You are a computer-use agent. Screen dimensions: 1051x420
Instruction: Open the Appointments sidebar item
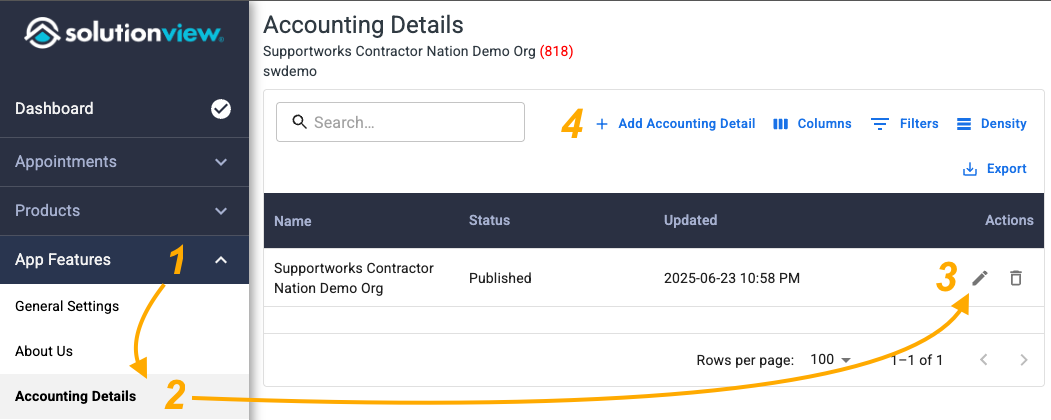tap(66, 161)
